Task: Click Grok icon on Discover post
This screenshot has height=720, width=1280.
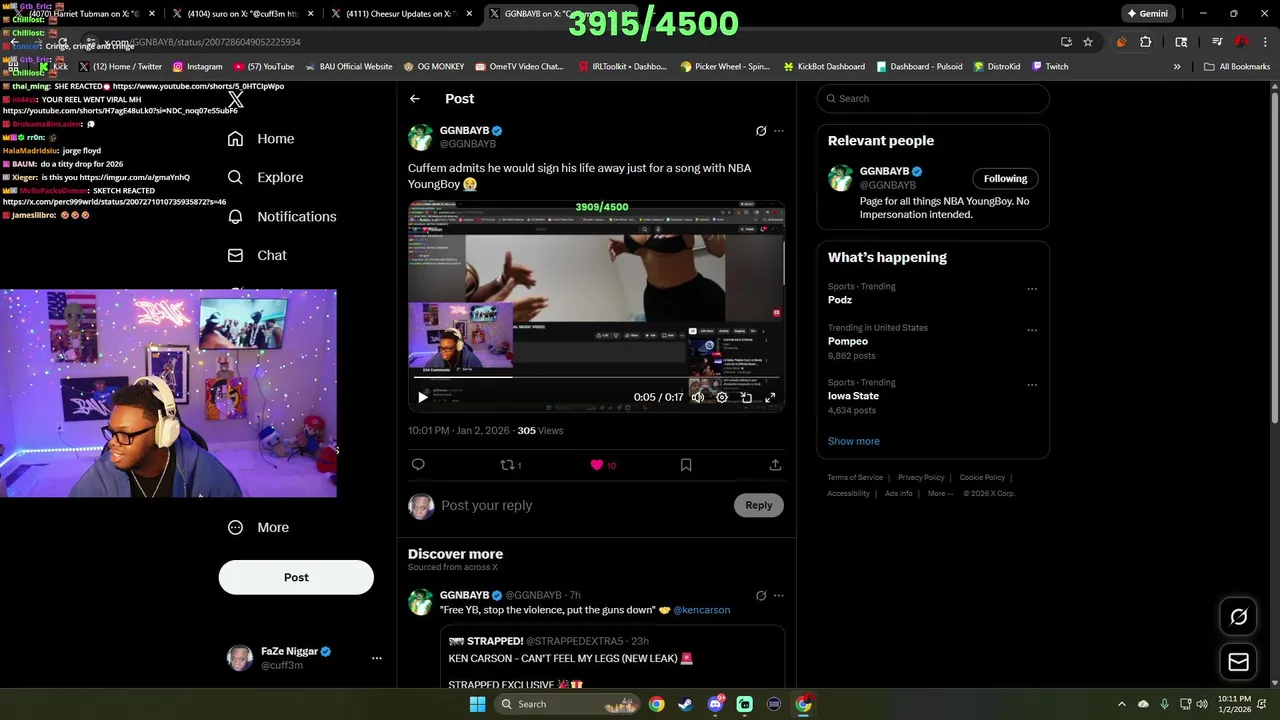Action: pos(761,595)
